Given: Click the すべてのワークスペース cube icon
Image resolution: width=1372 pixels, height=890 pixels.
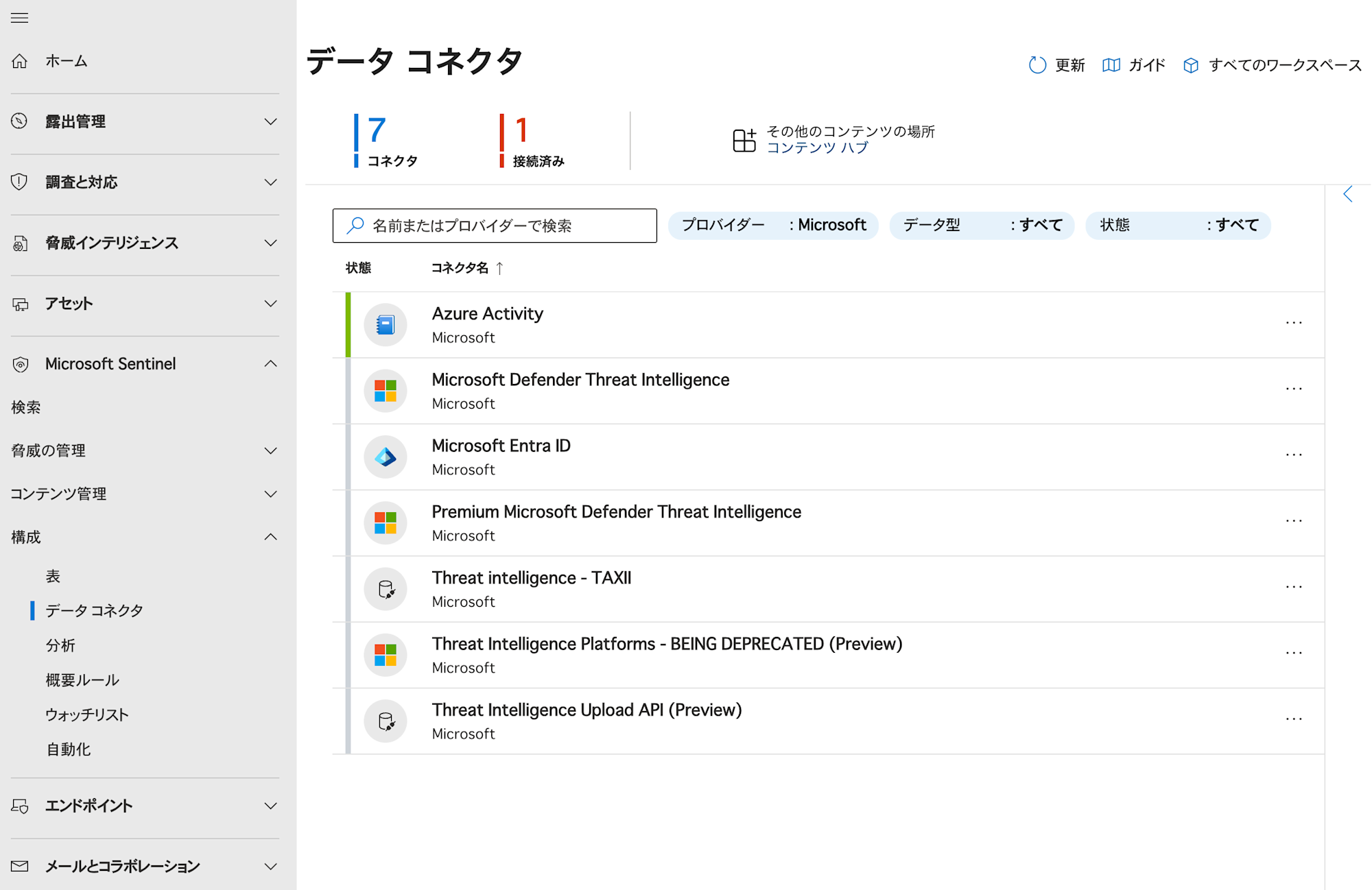Looking at the screenshot, I should tap(1191, 65).
